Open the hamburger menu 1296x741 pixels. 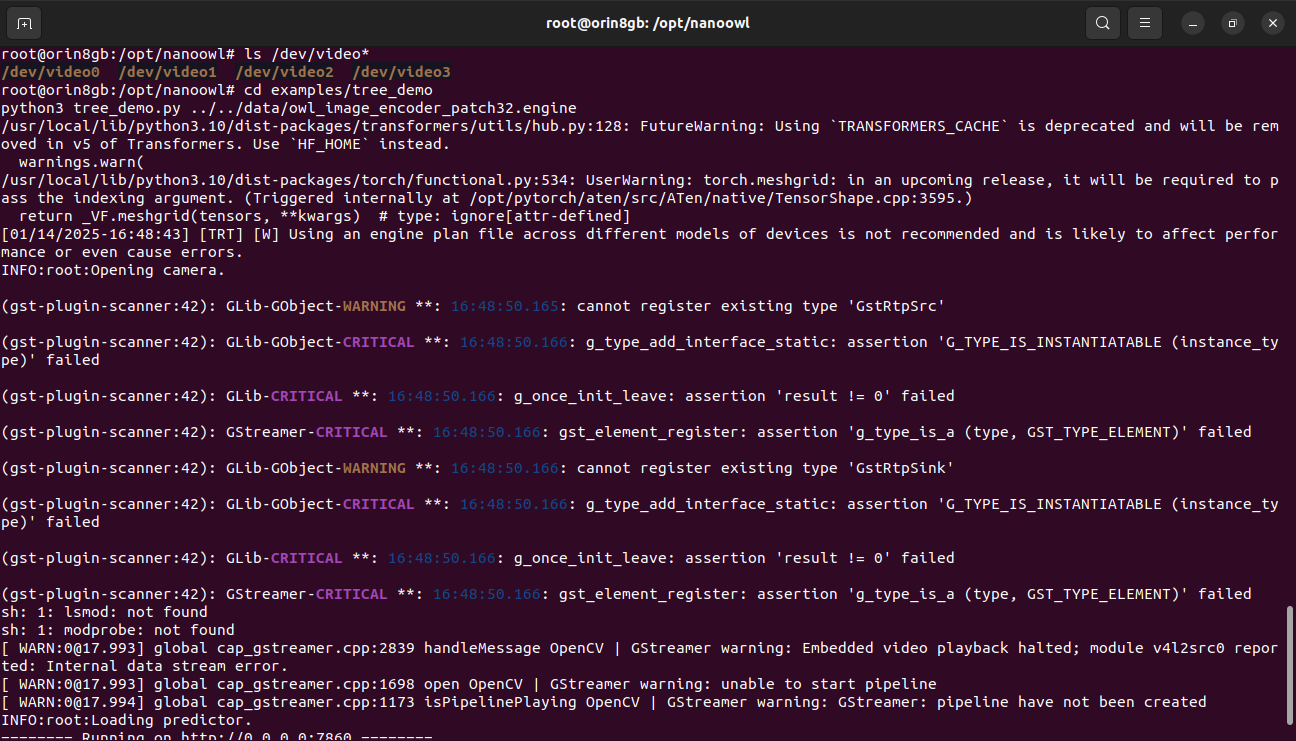point(1144,23)
